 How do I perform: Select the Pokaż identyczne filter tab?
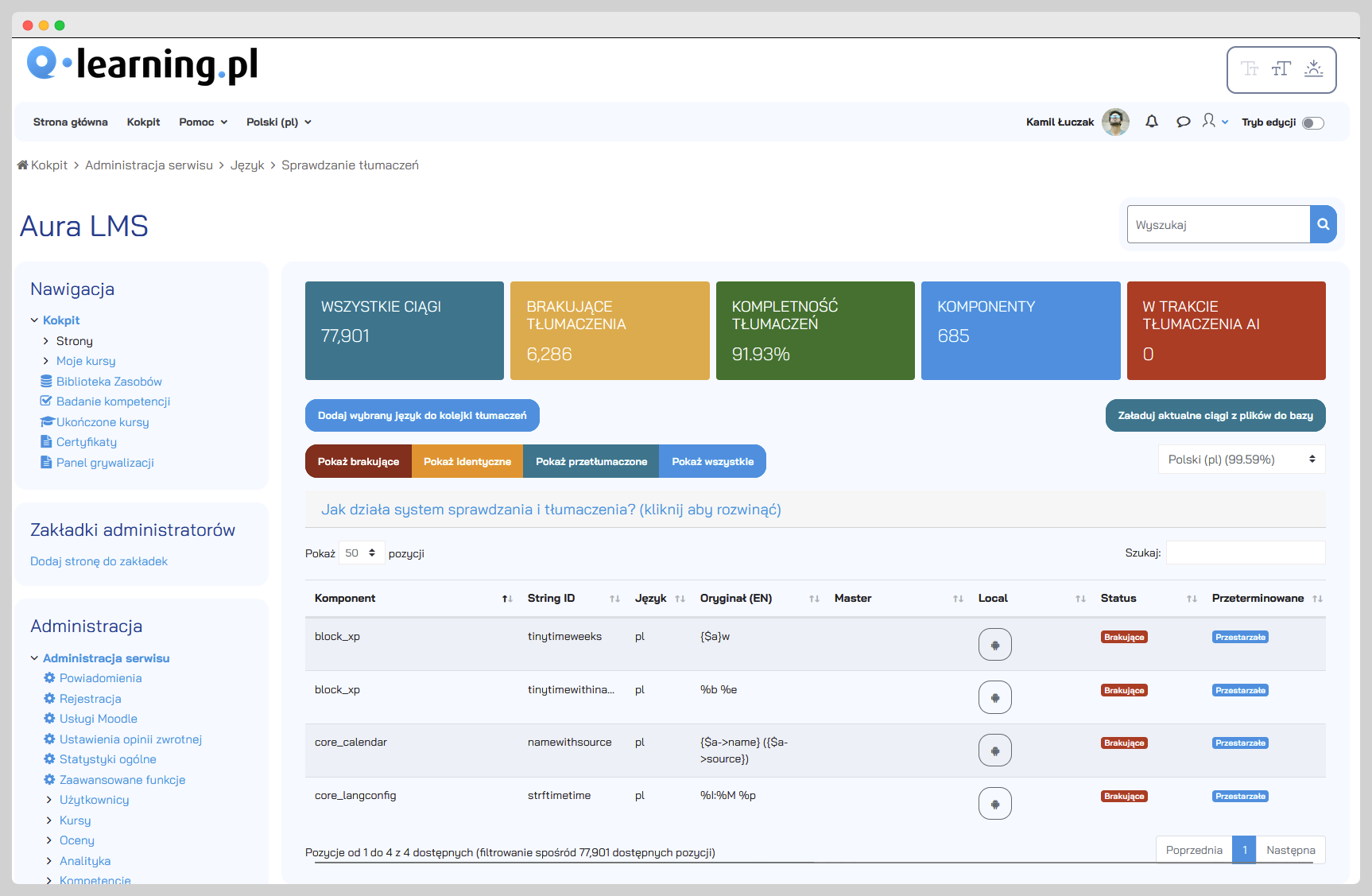[467, 462]
